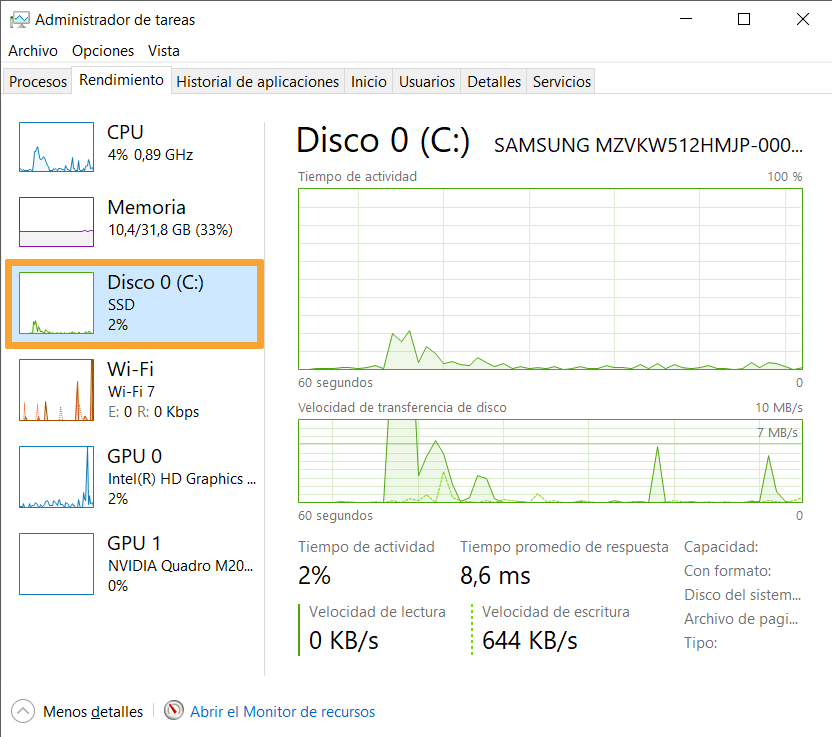Click the Memoria usage thumbnail

(x=56, y=222)
